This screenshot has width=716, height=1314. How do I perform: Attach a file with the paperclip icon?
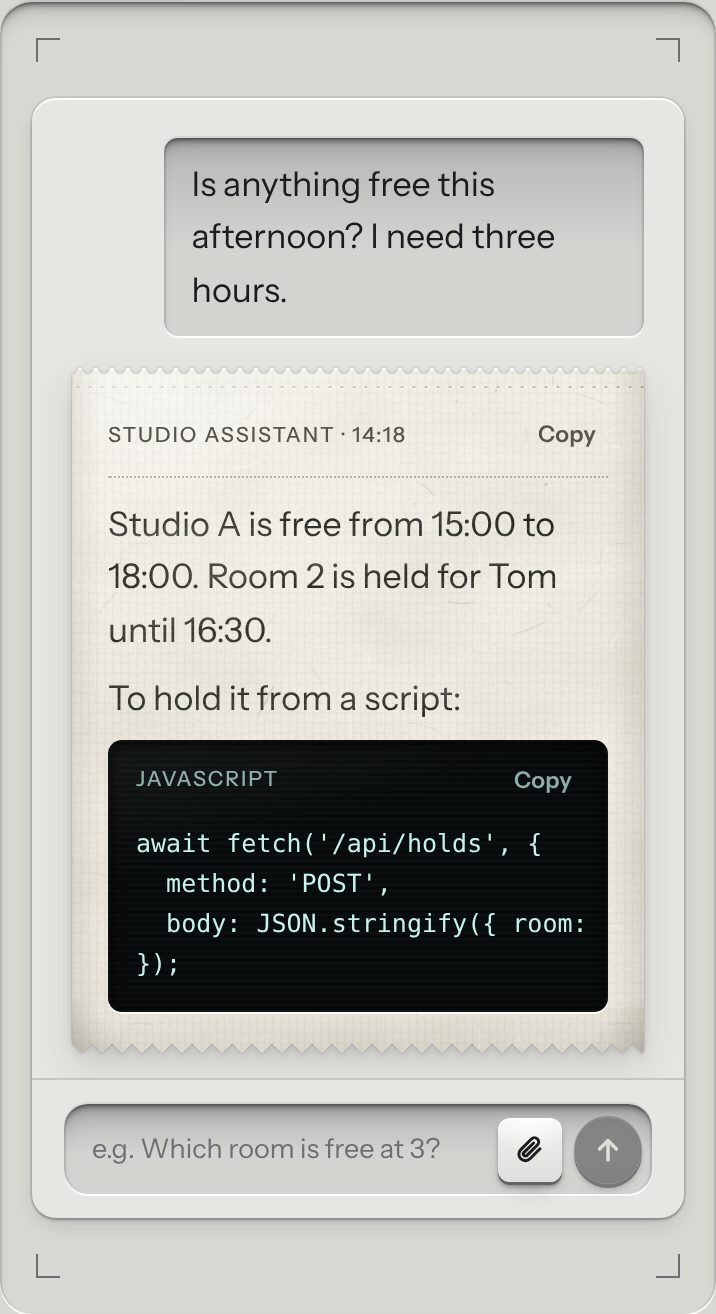[530, 1150]
